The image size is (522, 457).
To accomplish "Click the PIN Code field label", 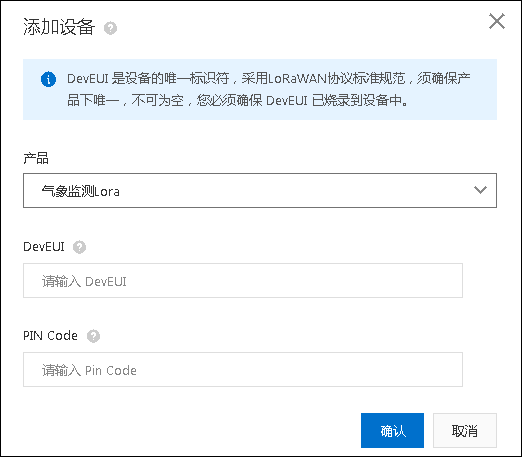I will (50, 335).
